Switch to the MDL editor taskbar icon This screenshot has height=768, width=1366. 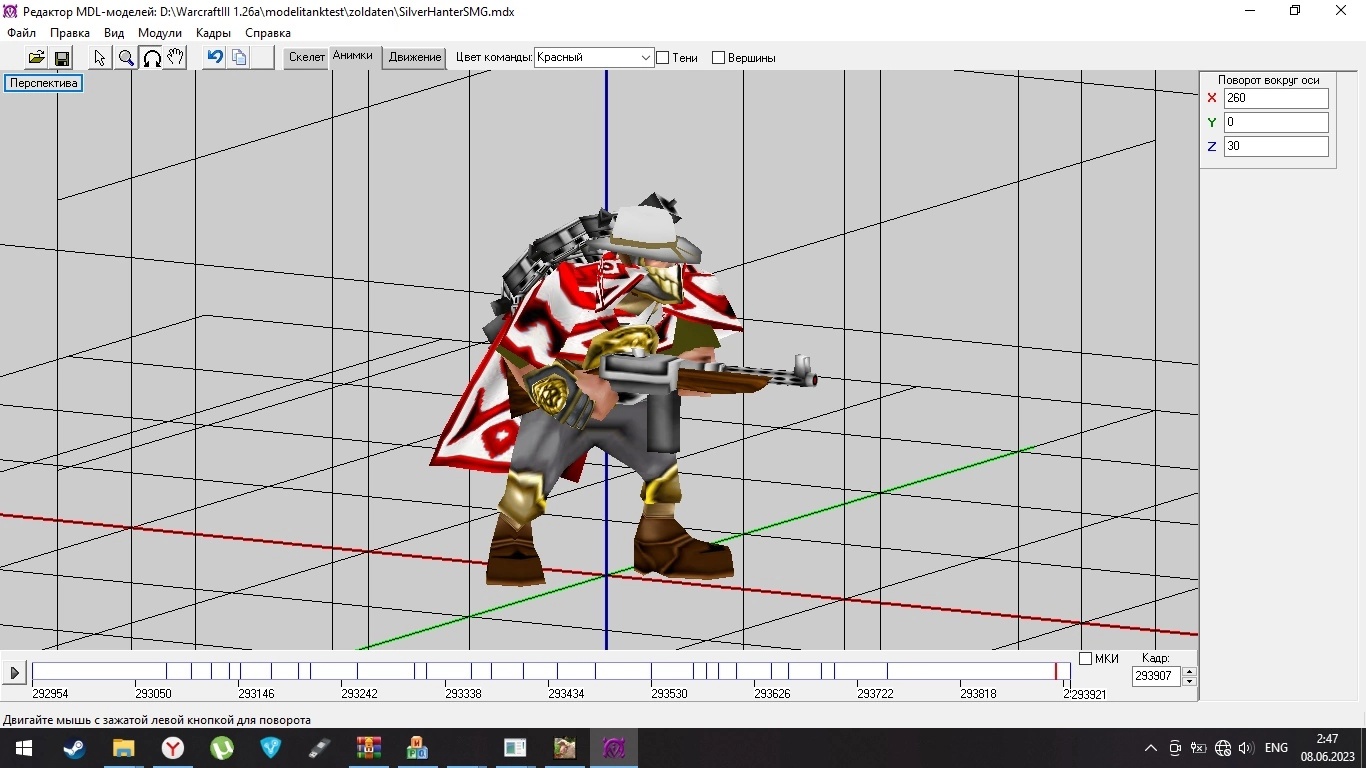[613, 748]
